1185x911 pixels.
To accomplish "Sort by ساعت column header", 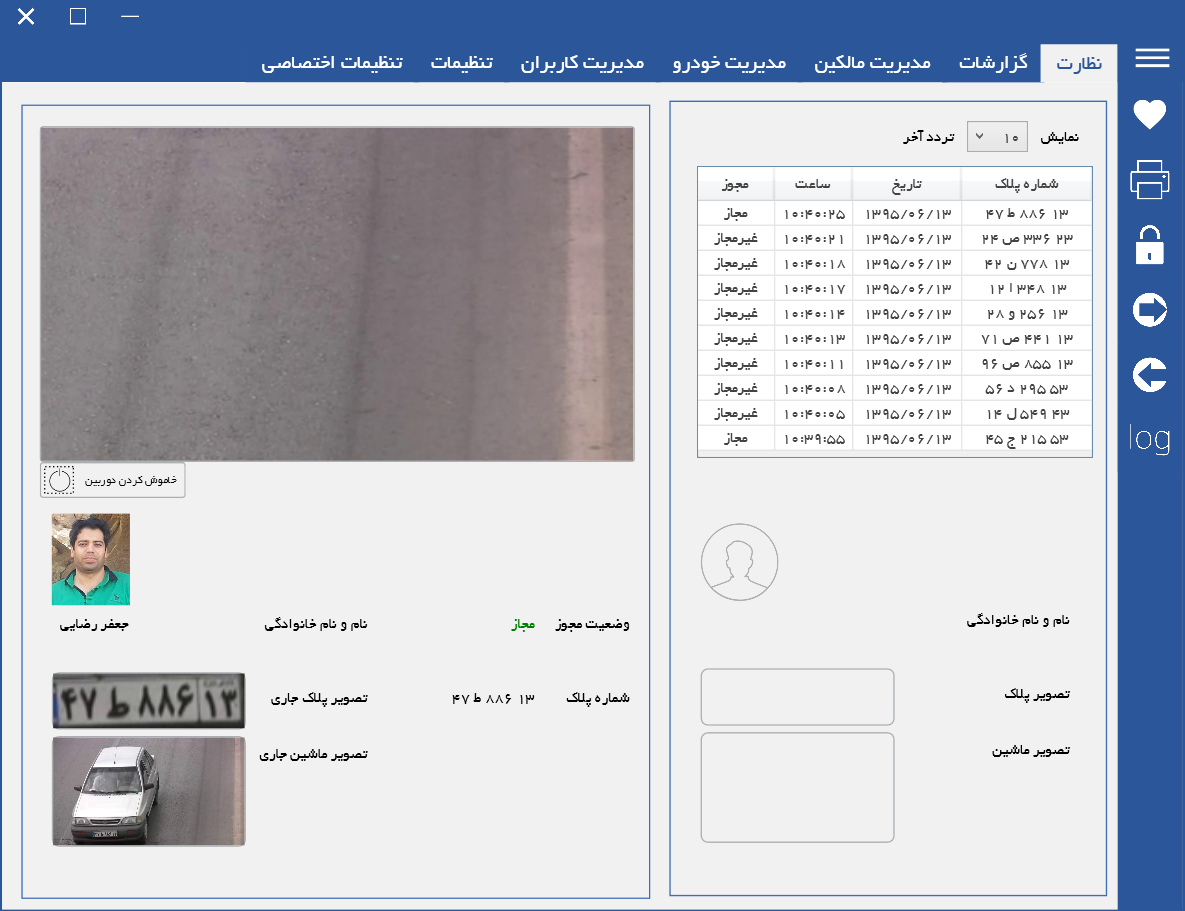I will [813, 184].
